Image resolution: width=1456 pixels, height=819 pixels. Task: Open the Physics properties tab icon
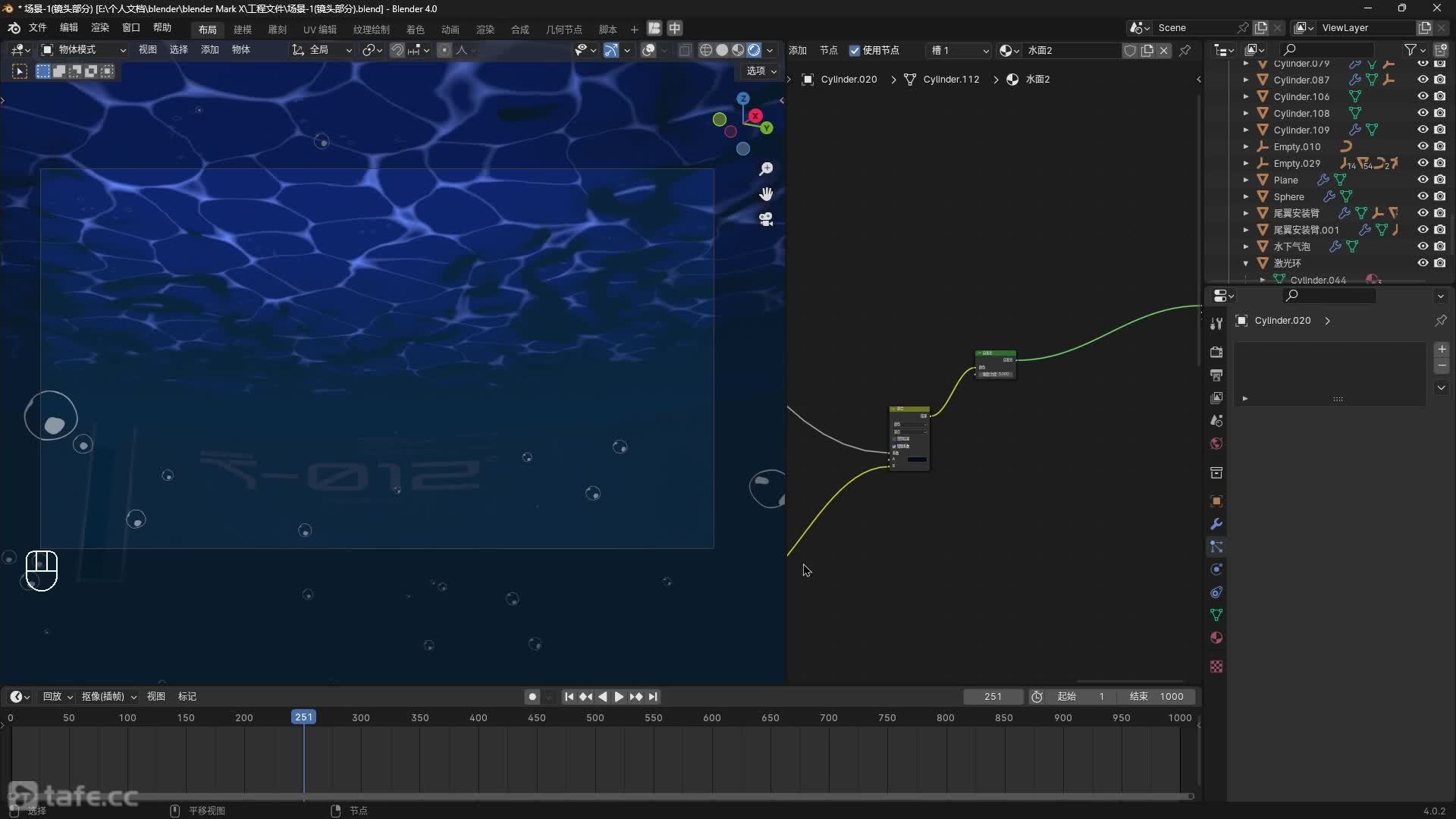pos(1216,570)
